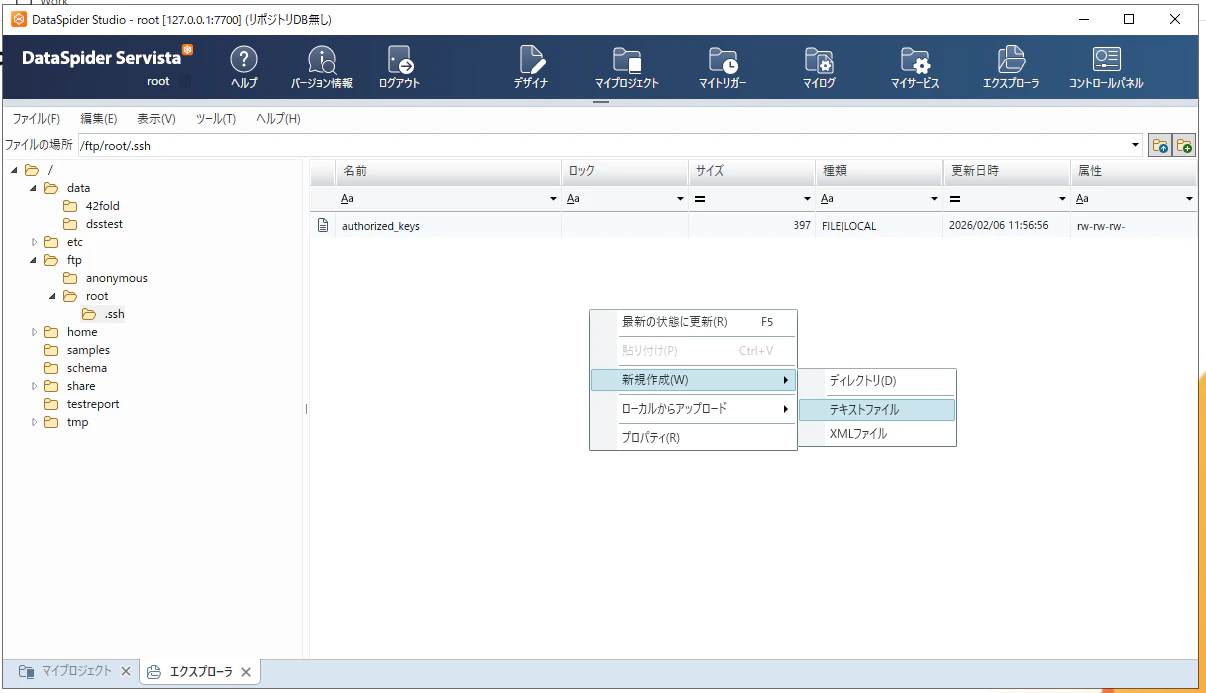This screenshot has width=1206, height=693.
Task: Select the .ssh folder icon in tree
Action: 89,314
